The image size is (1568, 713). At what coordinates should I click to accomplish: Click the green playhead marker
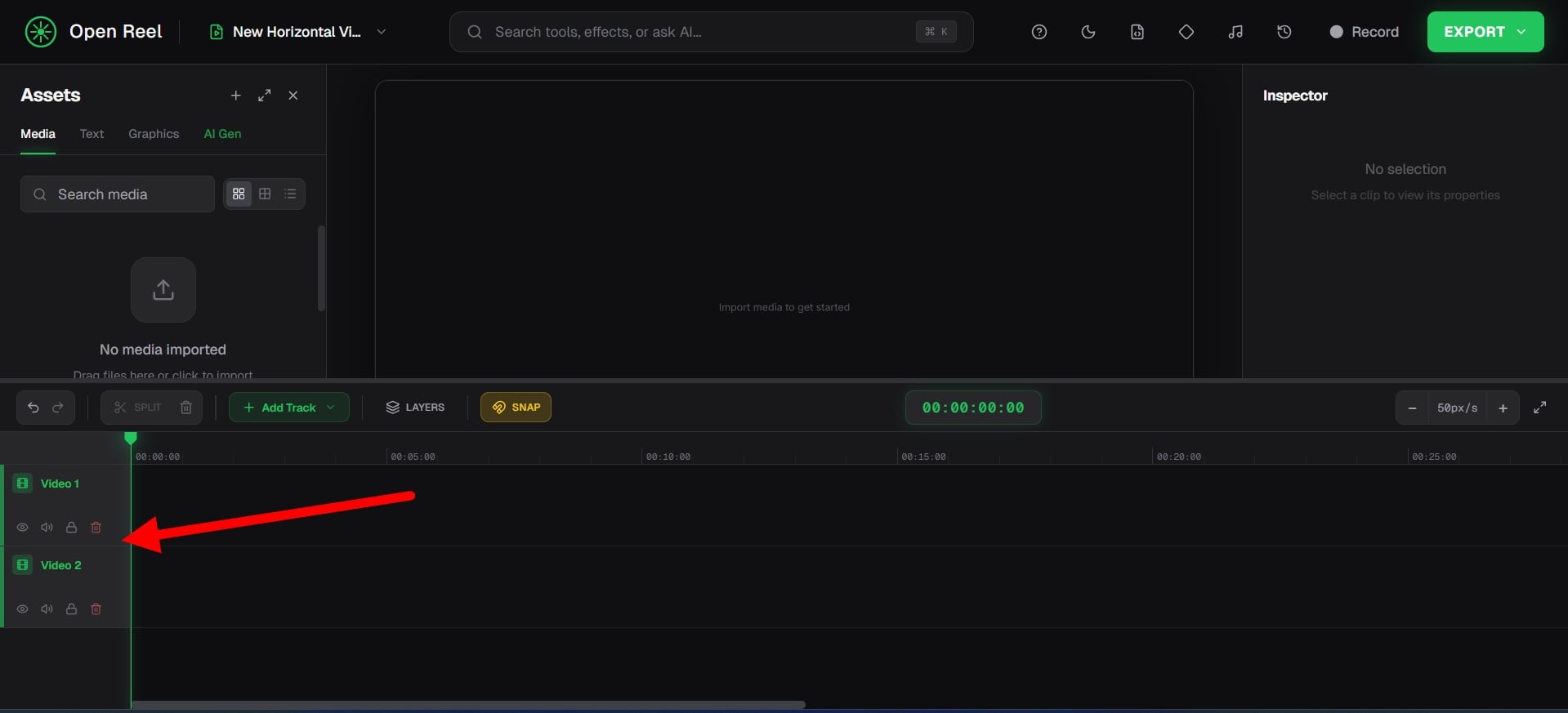[x=131, y=439]
